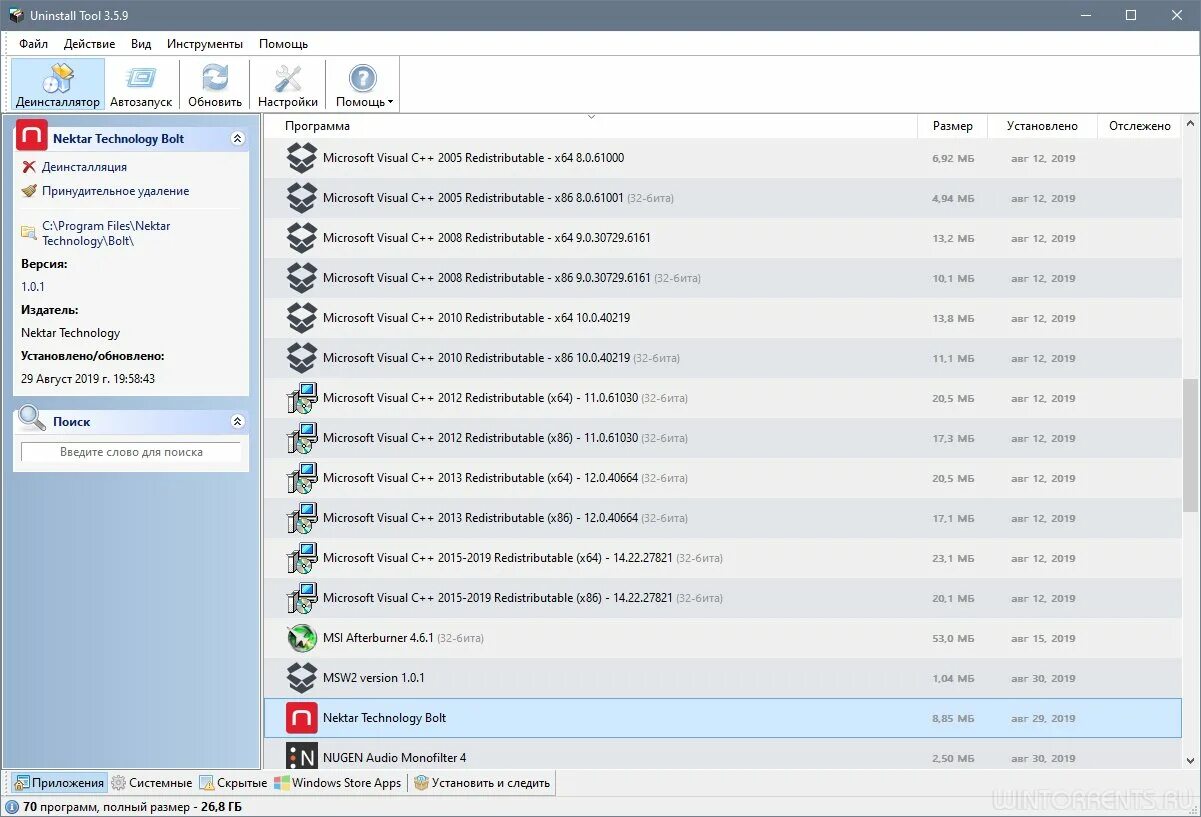Click installer icon of Visual C++ 2012 (x64)

point(302,398)
